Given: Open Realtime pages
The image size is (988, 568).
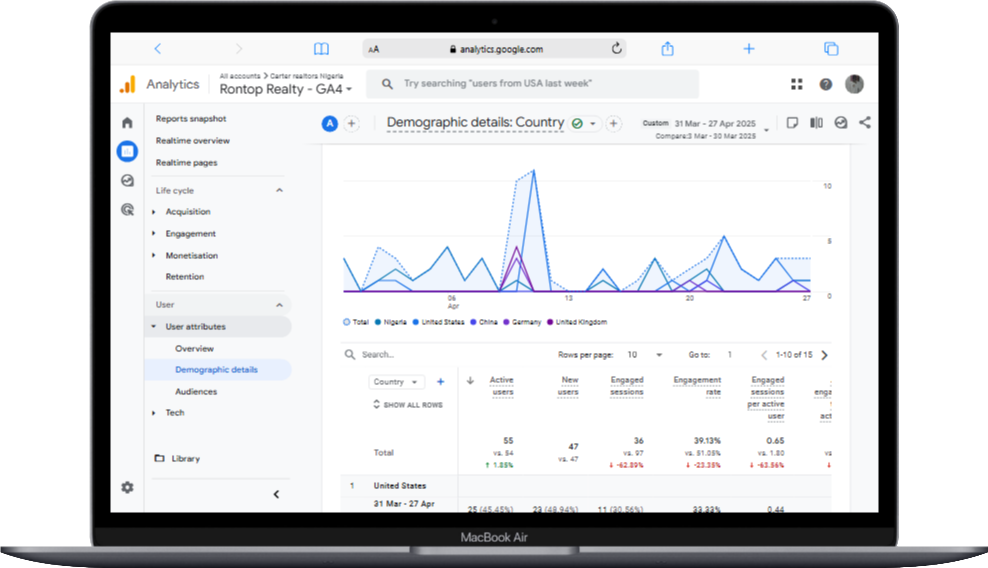Looking at the screenshot, I should 187,163.
